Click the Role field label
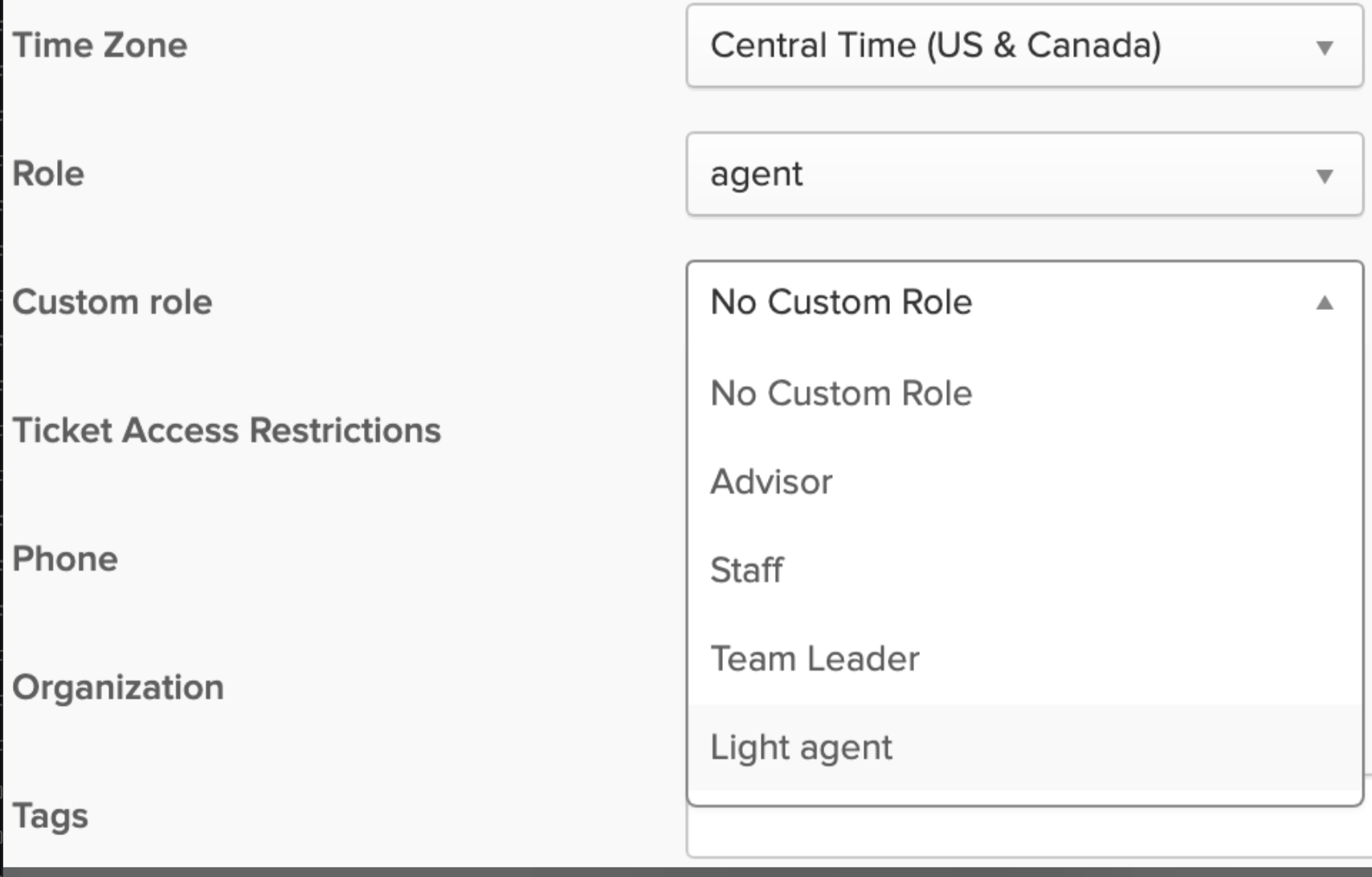 click(48, 173)
